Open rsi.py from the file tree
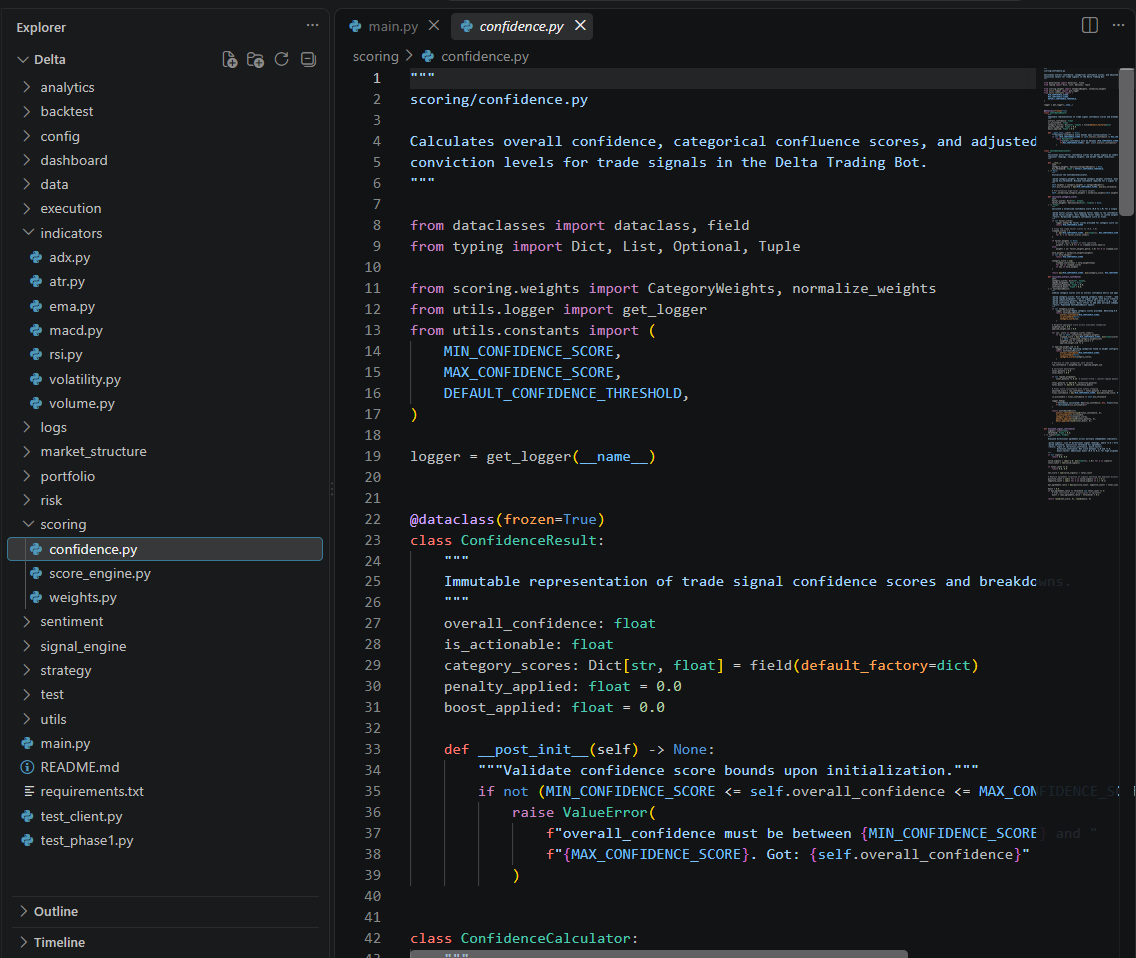Screen dimensions: 1136x958 coord(65,354)
